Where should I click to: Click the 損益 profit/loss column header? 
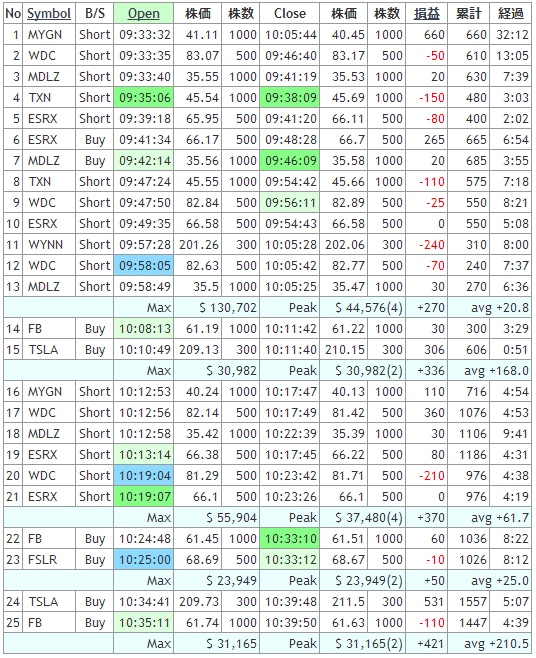426,14
